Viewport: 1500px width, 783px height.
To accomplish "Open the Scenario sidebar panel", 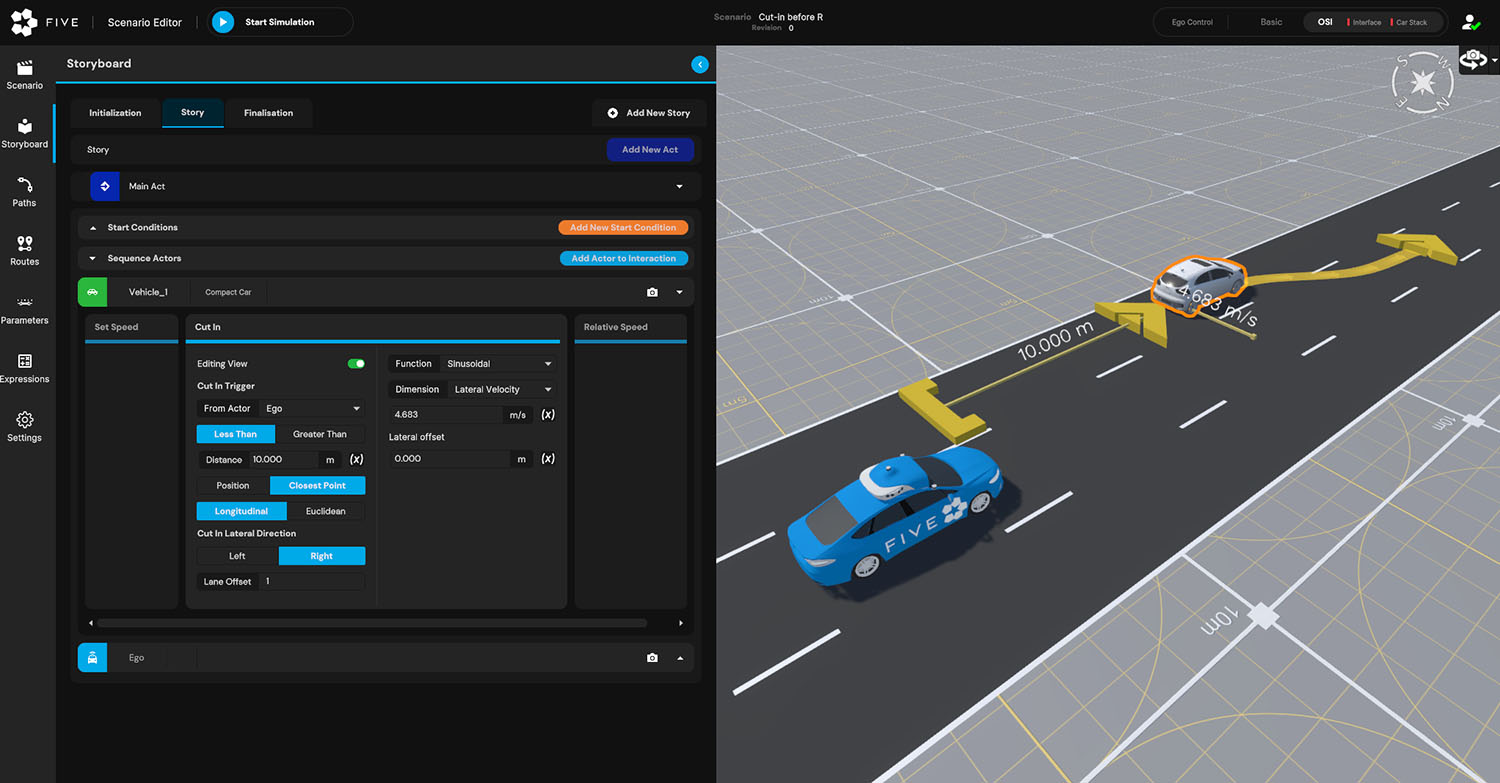I will click(25, 74).
